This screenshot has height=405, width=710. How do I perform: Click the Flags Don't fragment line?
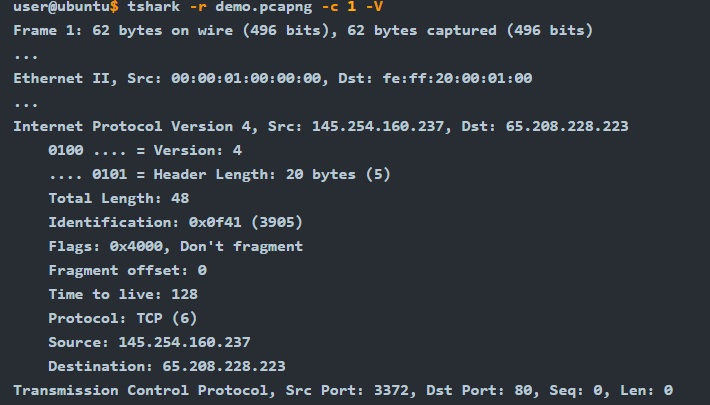tap(175, 246)
